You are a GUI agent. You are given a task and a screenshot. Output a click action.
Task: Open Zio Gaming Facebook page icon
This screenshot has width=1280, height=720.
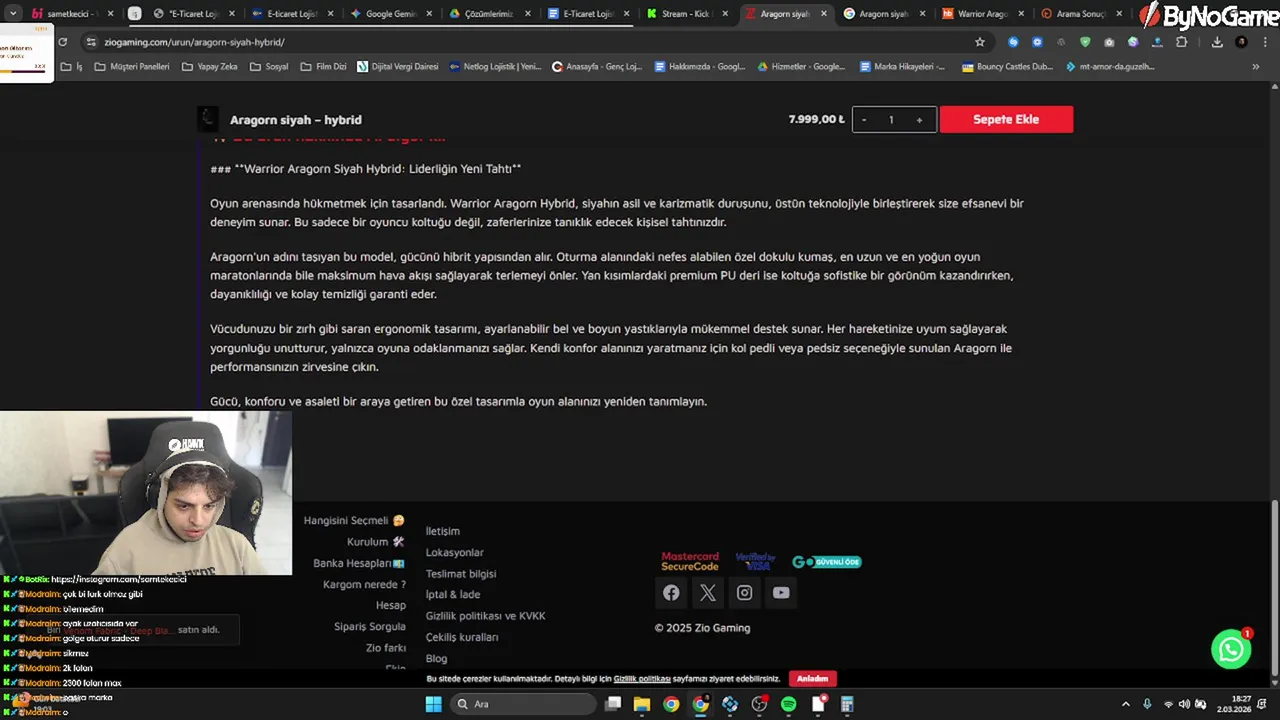coord(671,593)
